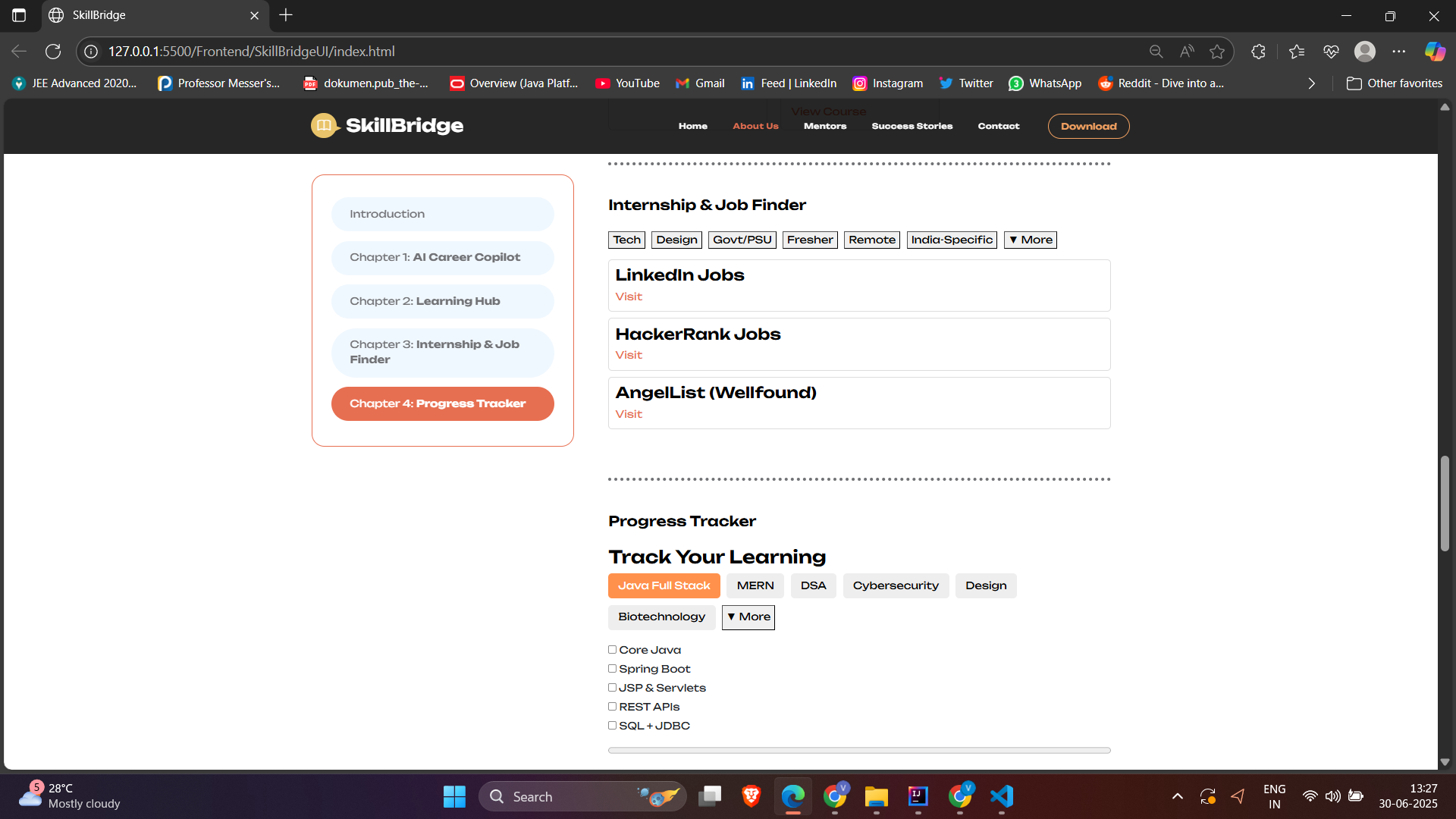Expand More learning track options
Screen dimensions: 1456x819
coord(748,617)
